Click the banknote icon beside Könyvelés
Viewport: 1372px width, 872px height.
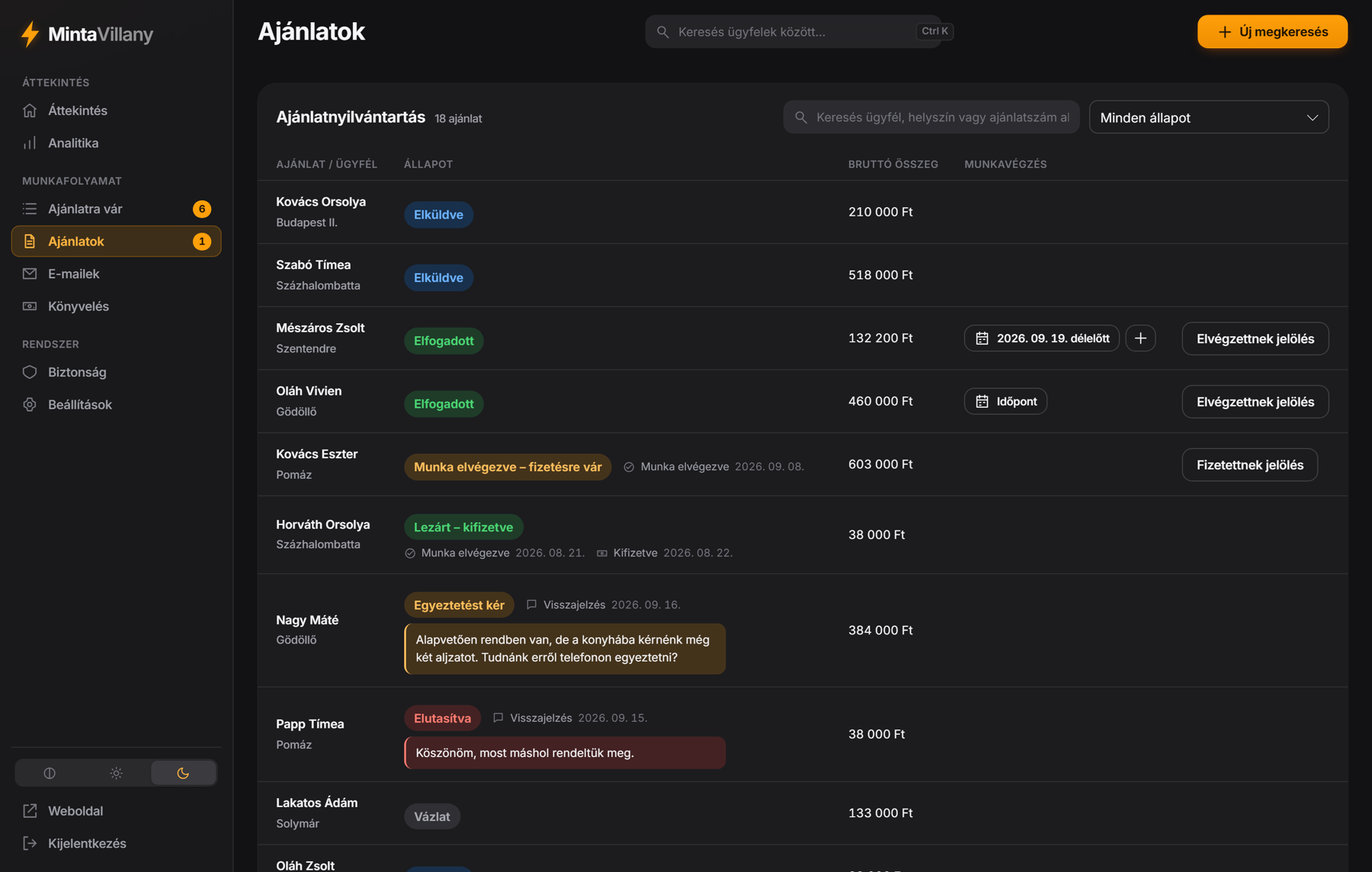(30, 306)
